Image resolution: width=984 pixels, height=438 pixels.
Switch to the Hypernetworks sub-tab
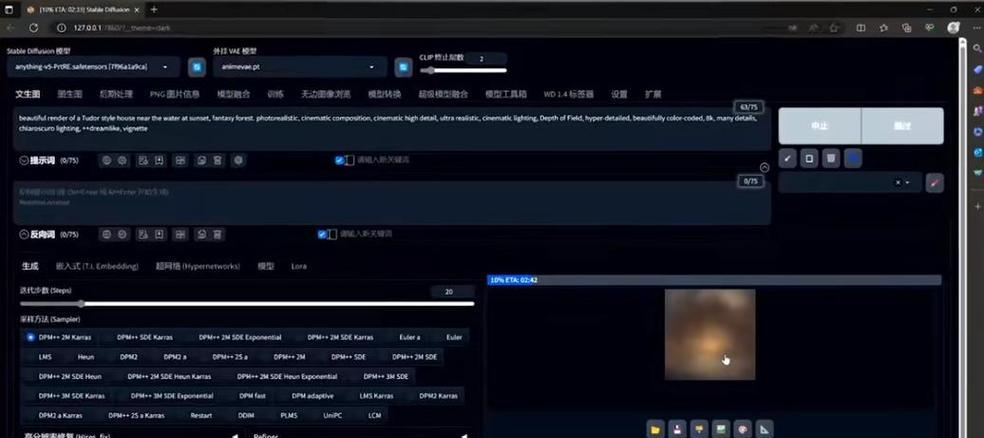pos(198,266)
